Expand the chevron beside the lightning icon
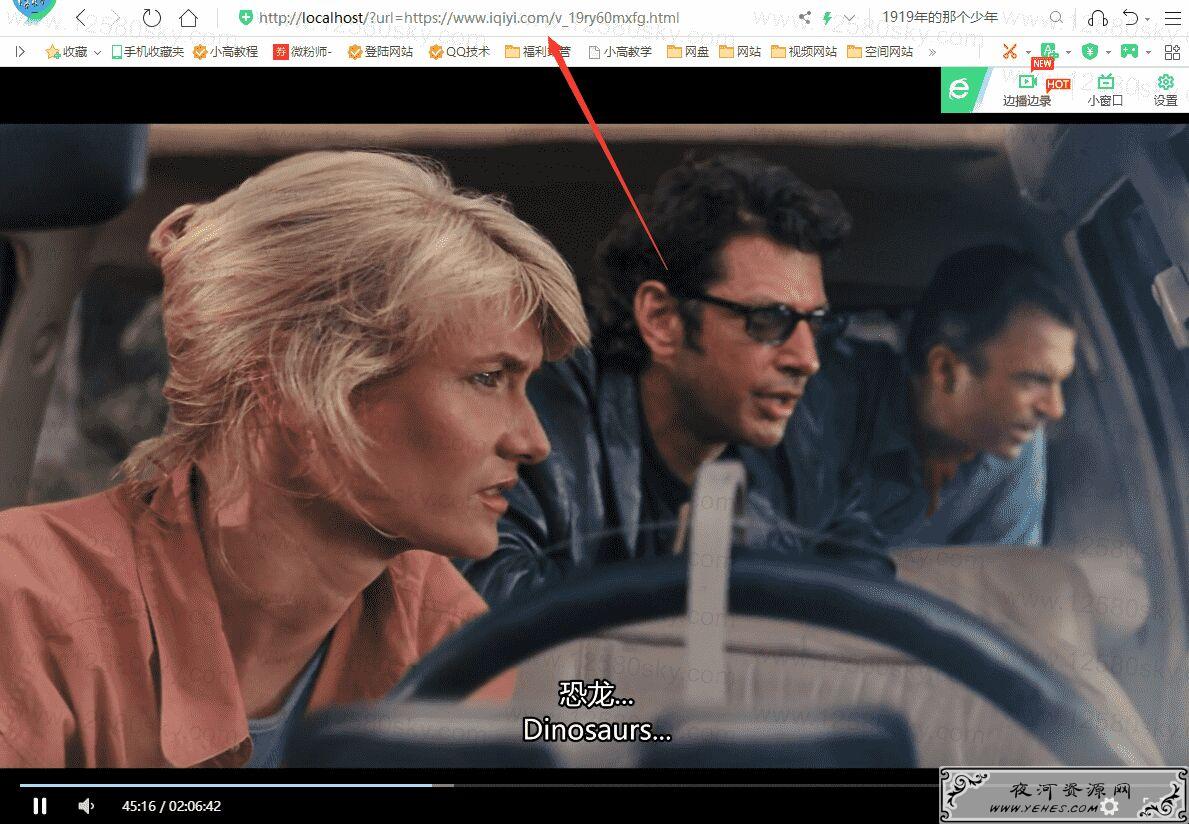The height and width of the screenshot is (824, 1189). pyautogui.click(x=849, y=17)
